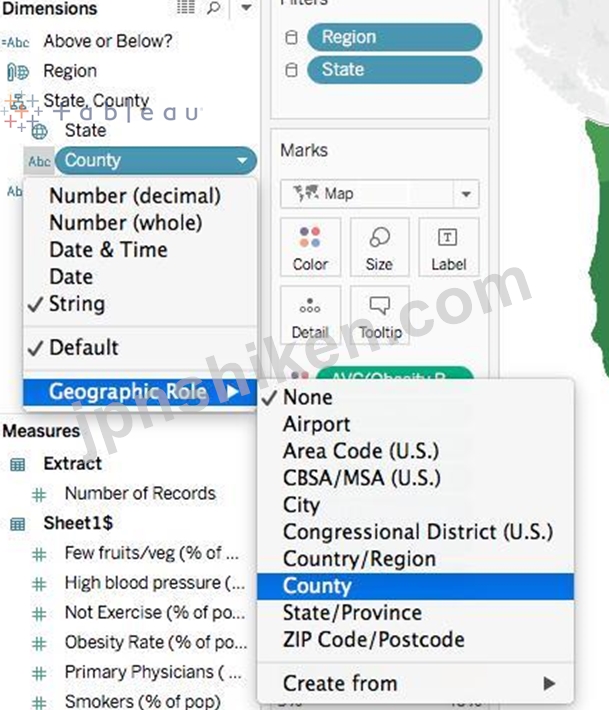
Task: Choose Congressional District (U.S.) role
Action: [x=418, y=532]
